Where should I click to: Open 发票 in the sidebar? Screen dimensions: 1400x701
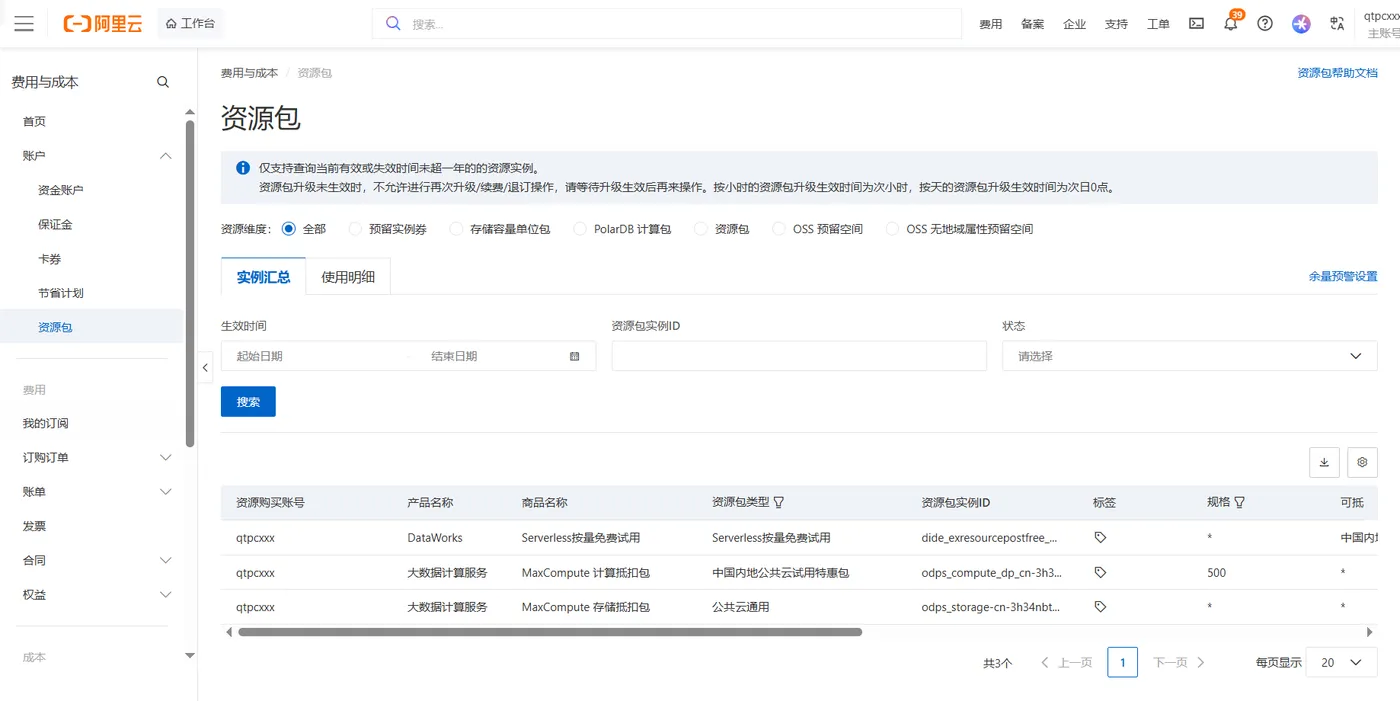[x=34, y=526]
